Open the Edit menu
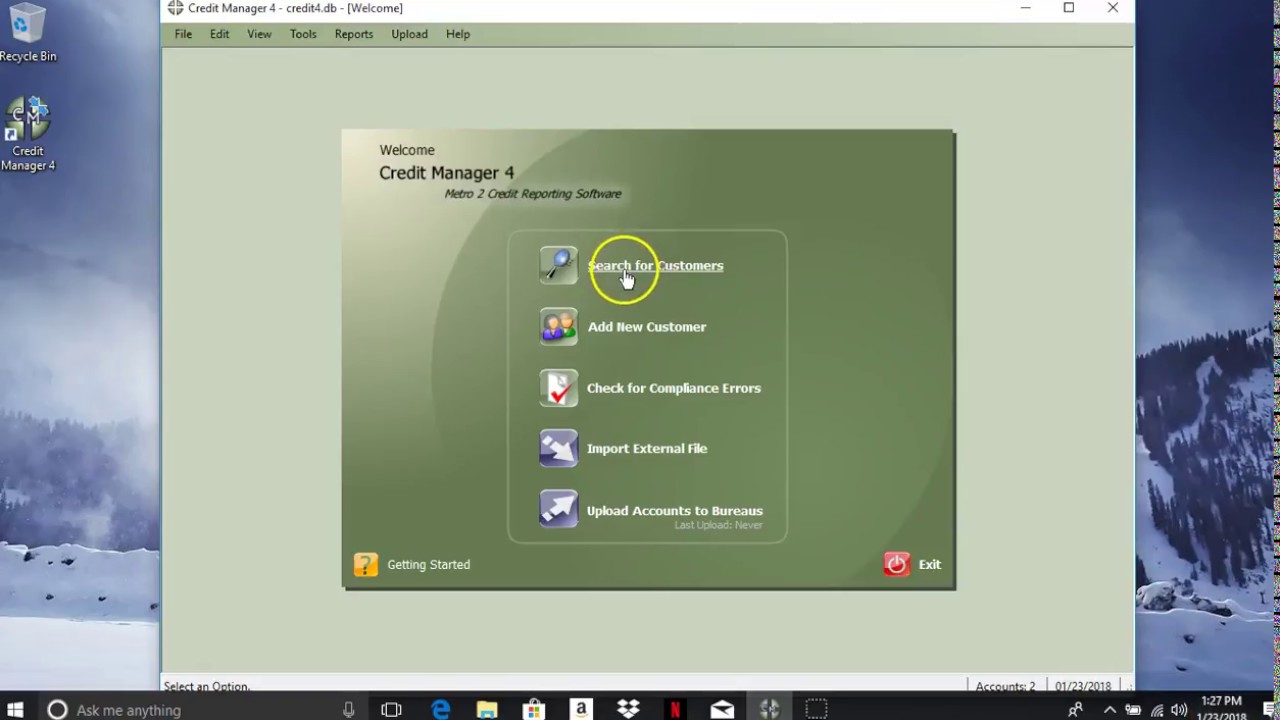The height and width of the screenshot is (720, 1280). tap(219, 34)
